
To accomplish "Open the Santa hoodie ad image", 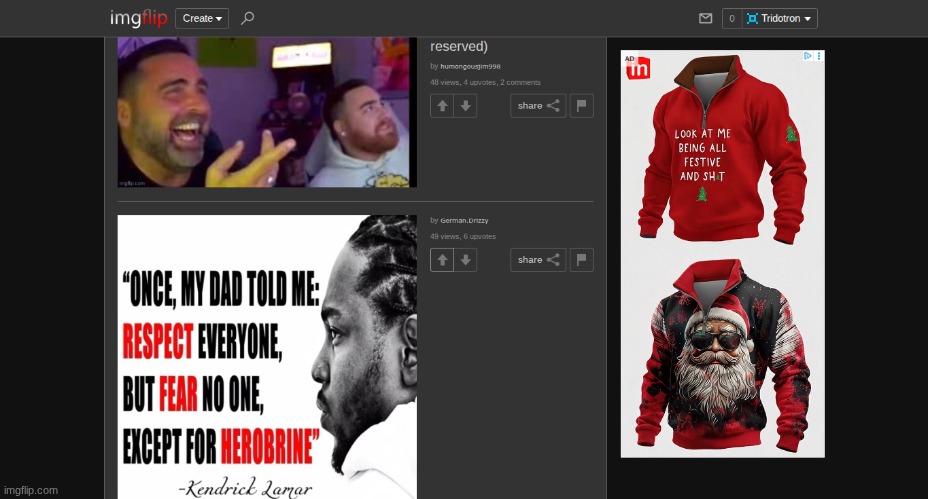I will tap(722, 354).
